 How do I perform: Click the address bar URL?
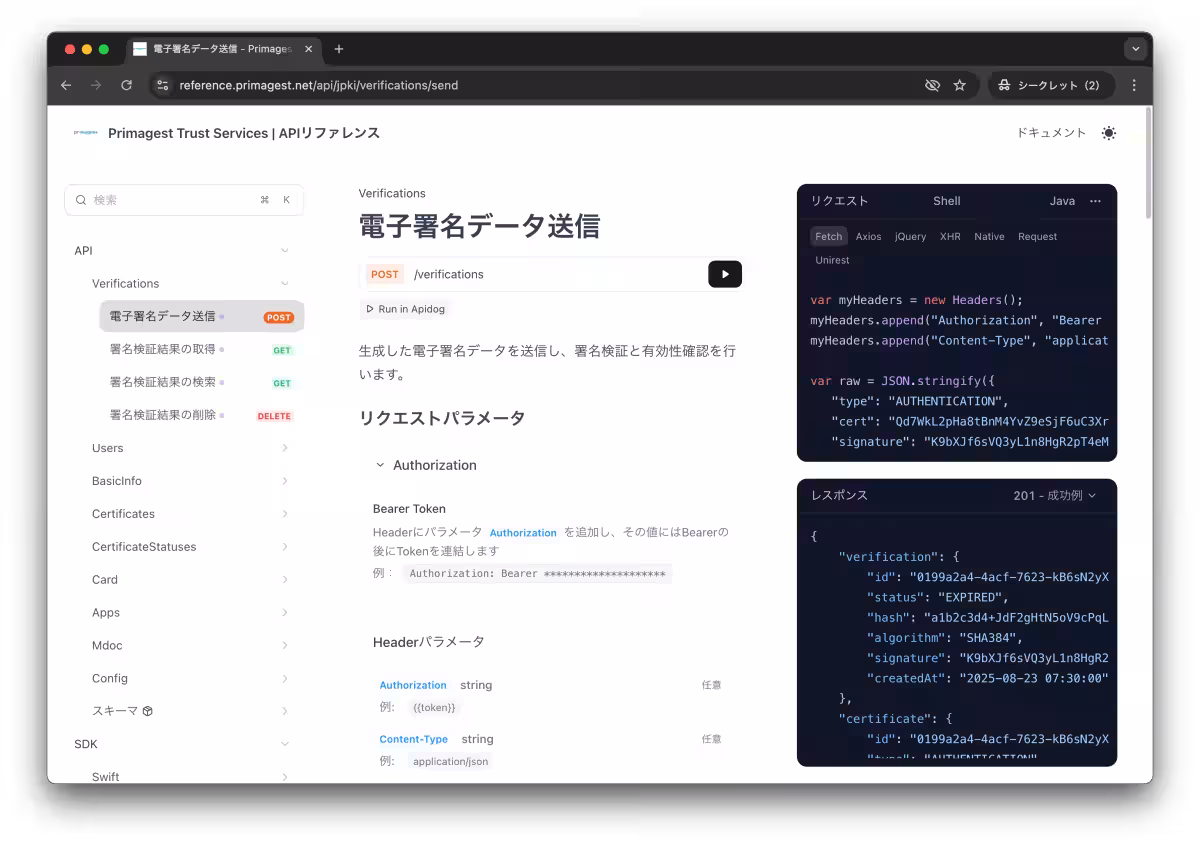coord(318,85)
